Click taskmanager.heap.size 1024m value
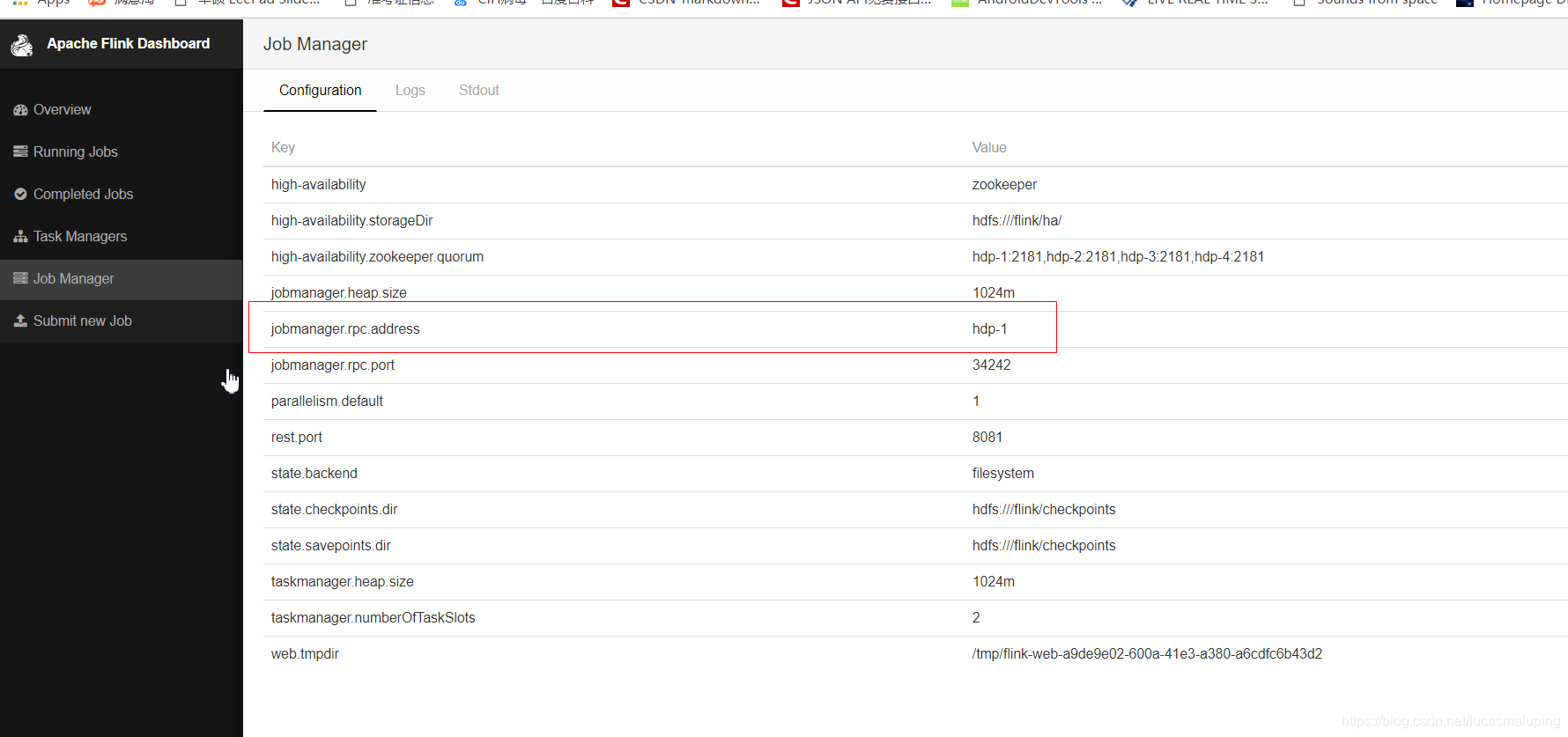The image size is (1568, 737). pos(994,581)
